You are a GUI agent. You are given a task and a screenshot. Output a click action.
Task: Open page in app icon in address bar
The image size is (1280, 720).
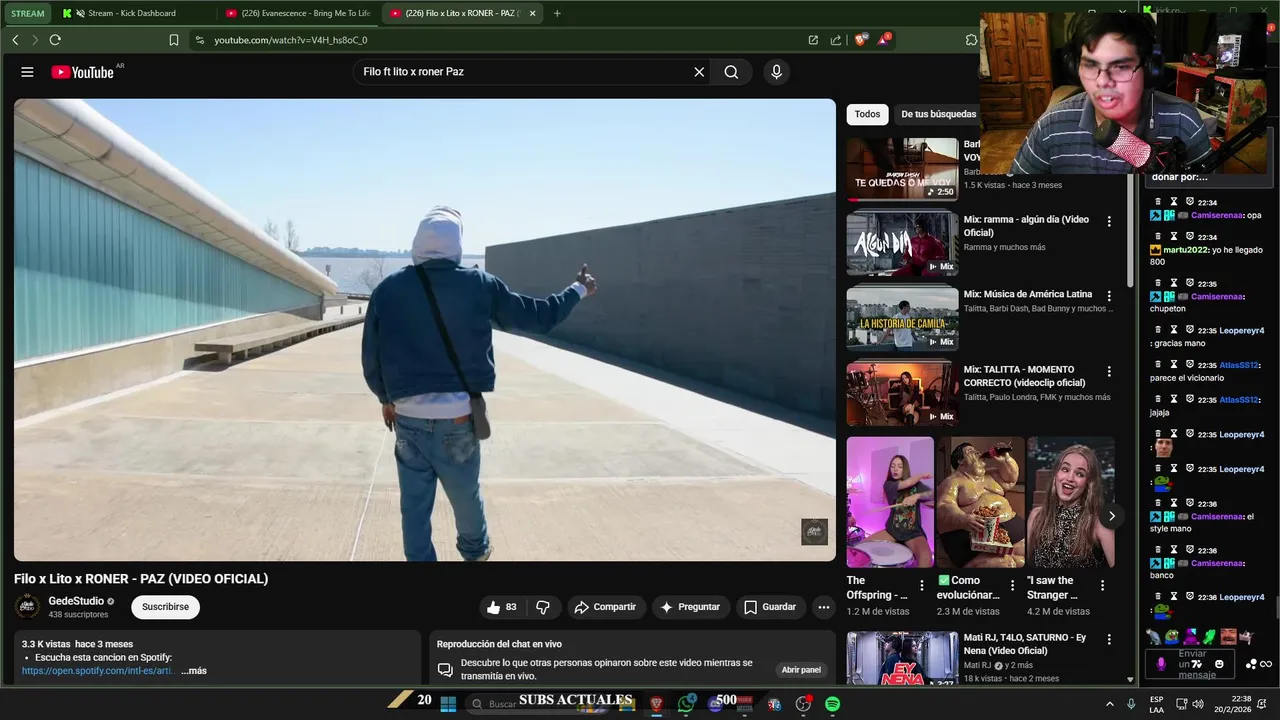[813, 40]
